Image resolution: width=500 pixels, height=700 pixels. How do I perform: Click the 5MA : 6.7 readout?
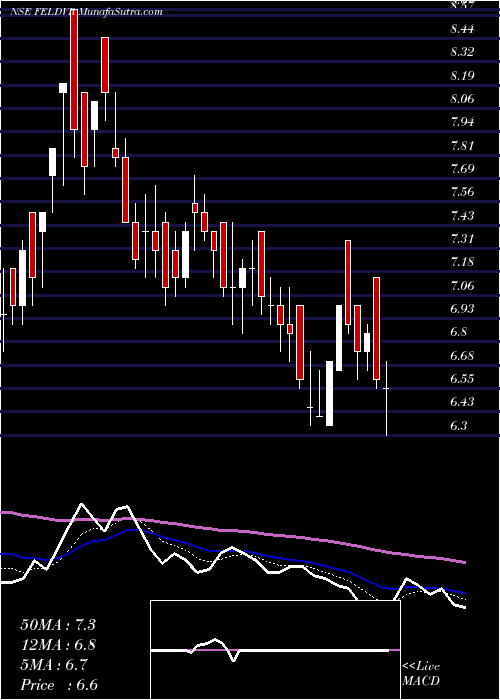[x=54, y=665]
